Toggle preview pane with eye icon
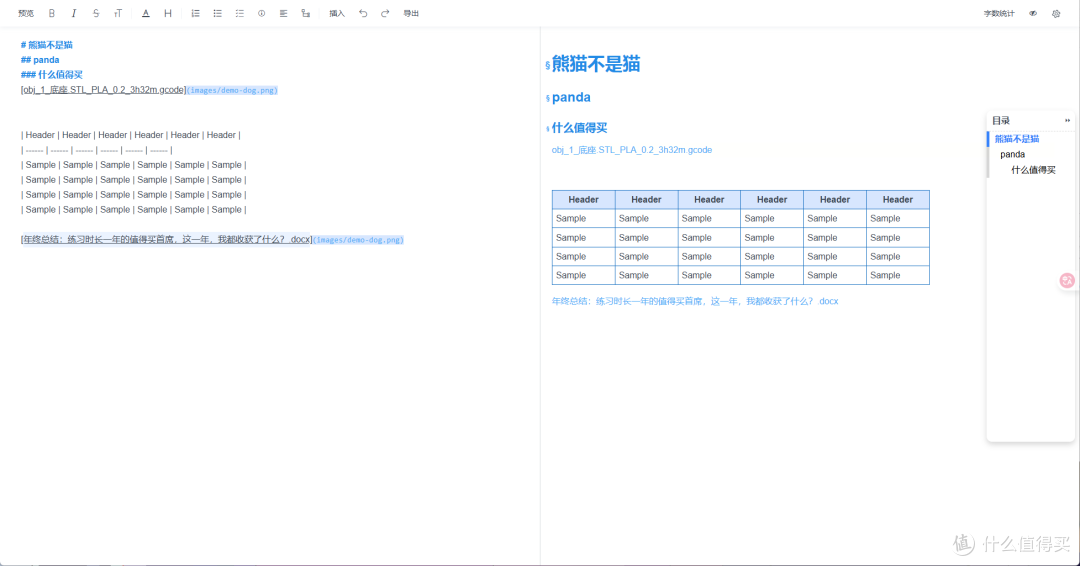 [1033, 13]
